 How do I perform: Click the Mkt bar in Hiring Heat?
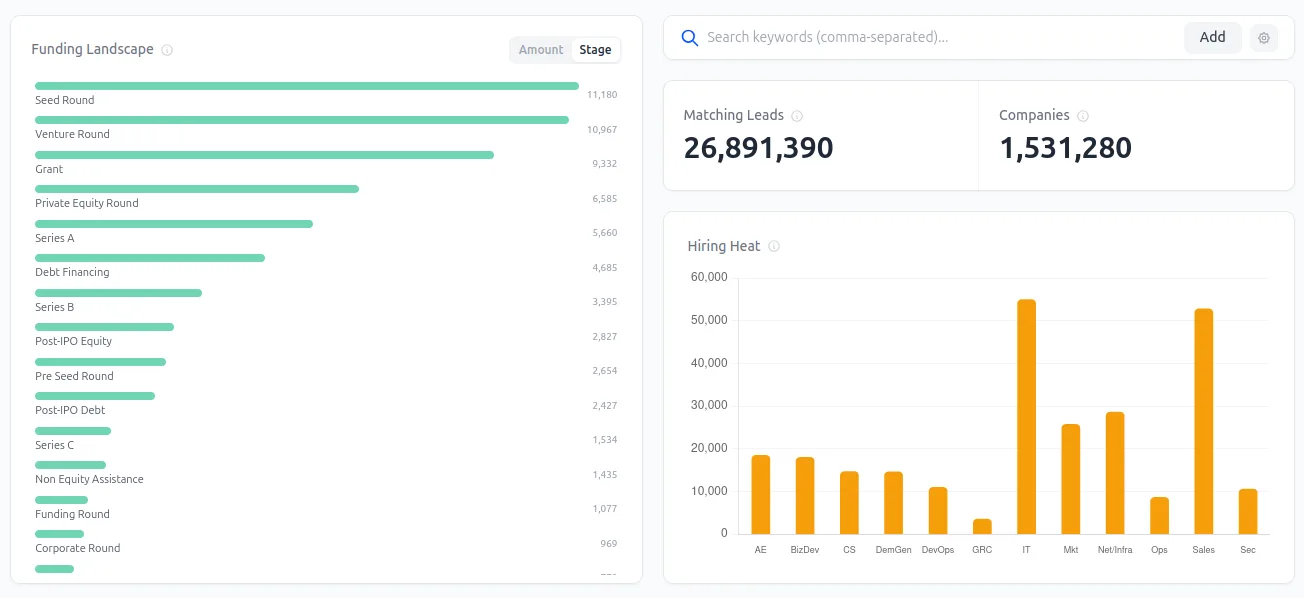coord(1071,479)
